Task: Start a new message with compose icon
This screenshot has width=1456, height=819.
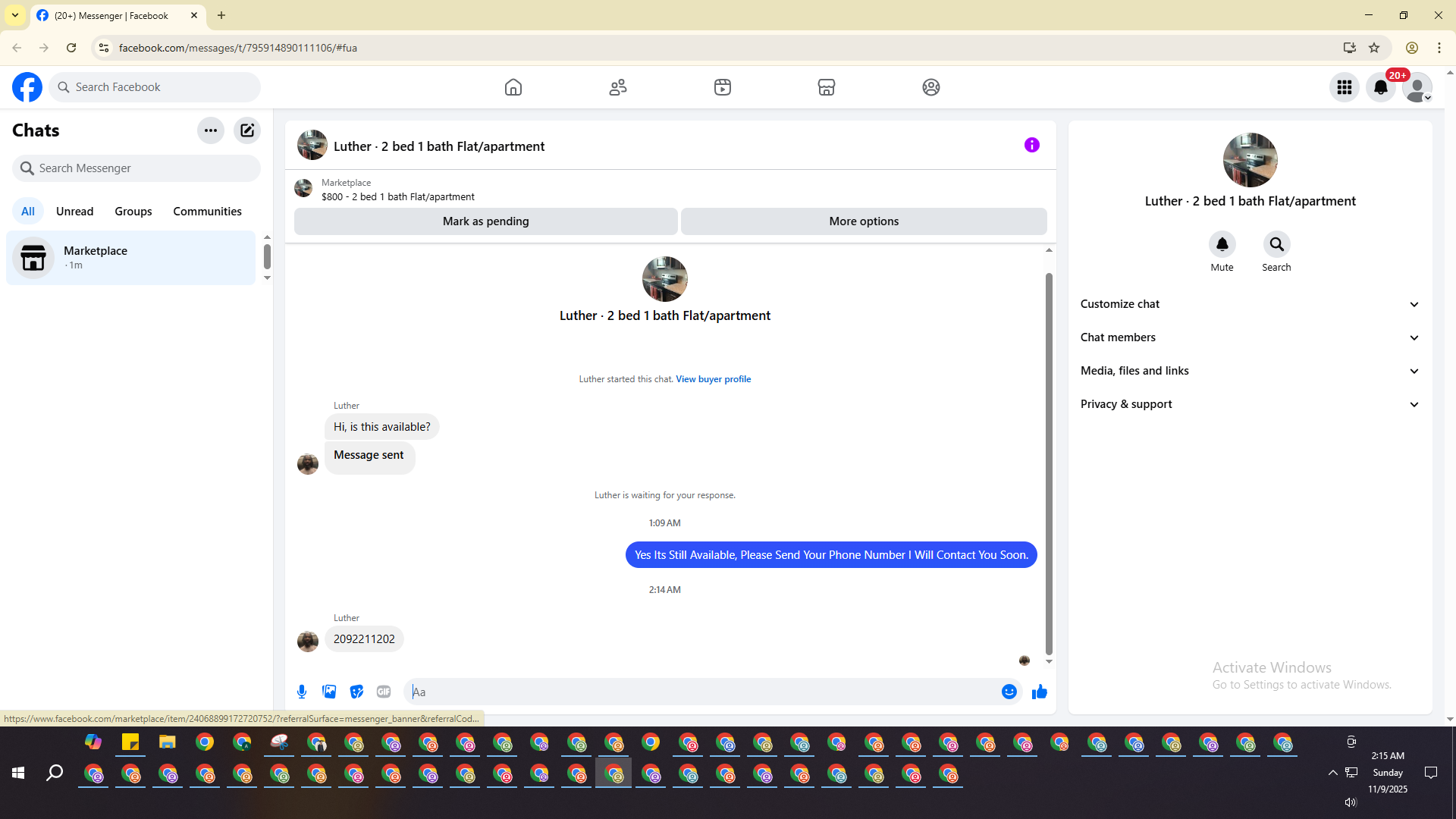Action: click(247, 130)
